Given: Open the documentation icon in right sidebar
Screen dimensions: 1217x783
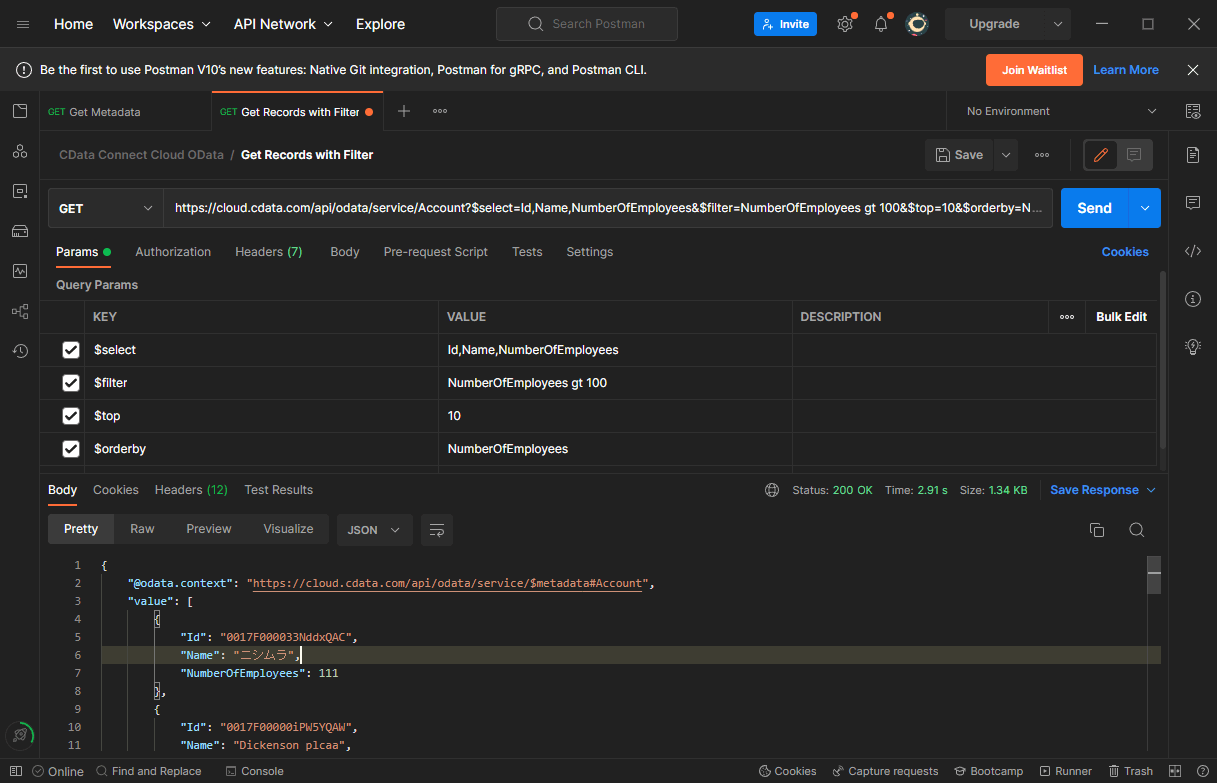Looking at the screenshot, I should point(1192,155).
